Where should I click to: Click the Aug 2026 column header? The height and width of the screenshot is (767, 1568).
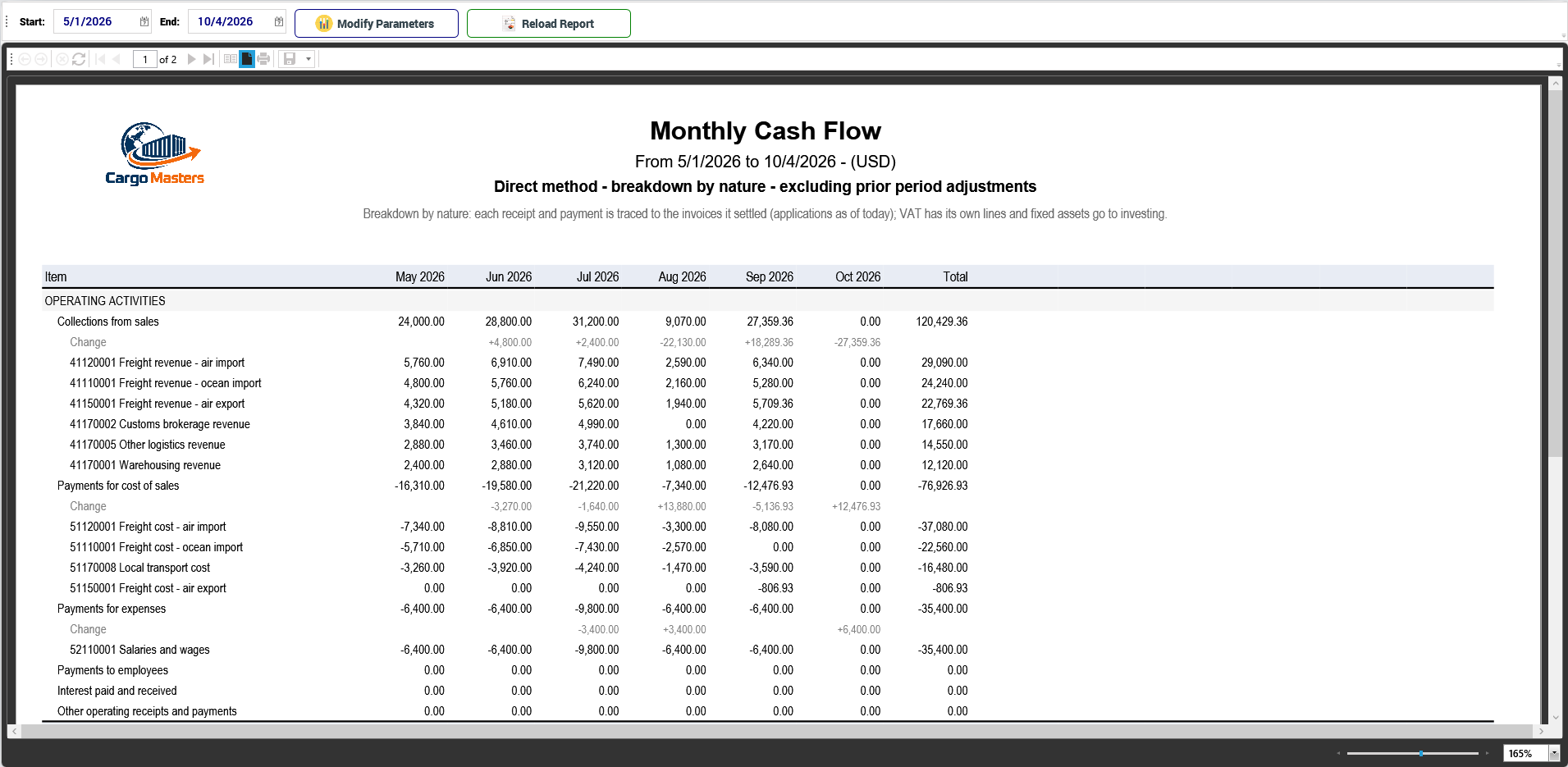click(x=682, y=277)
